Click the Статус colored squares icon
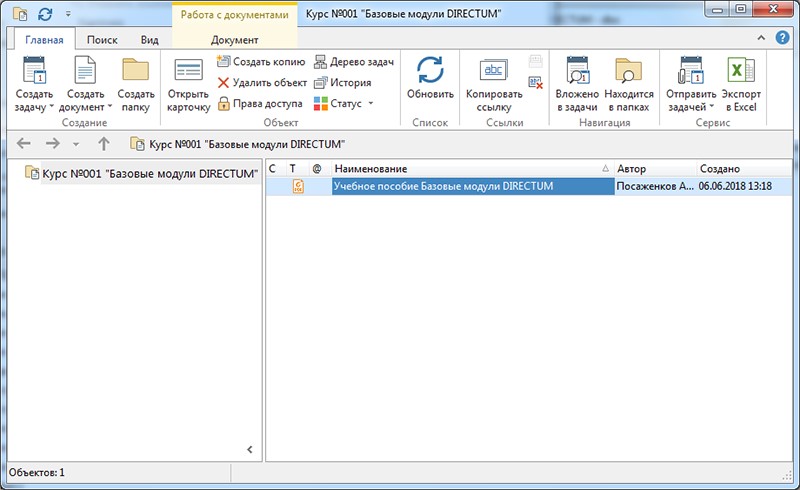Viewport: 800px width, 490px height. (x=320, y=104)
